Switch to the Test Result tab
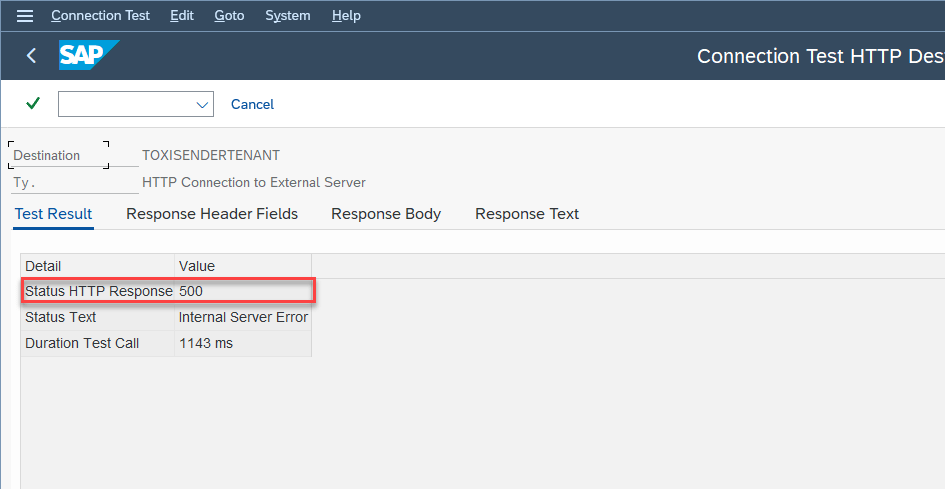Image resolution: width=945 pixels, height=489 pixels. (53, 214)
